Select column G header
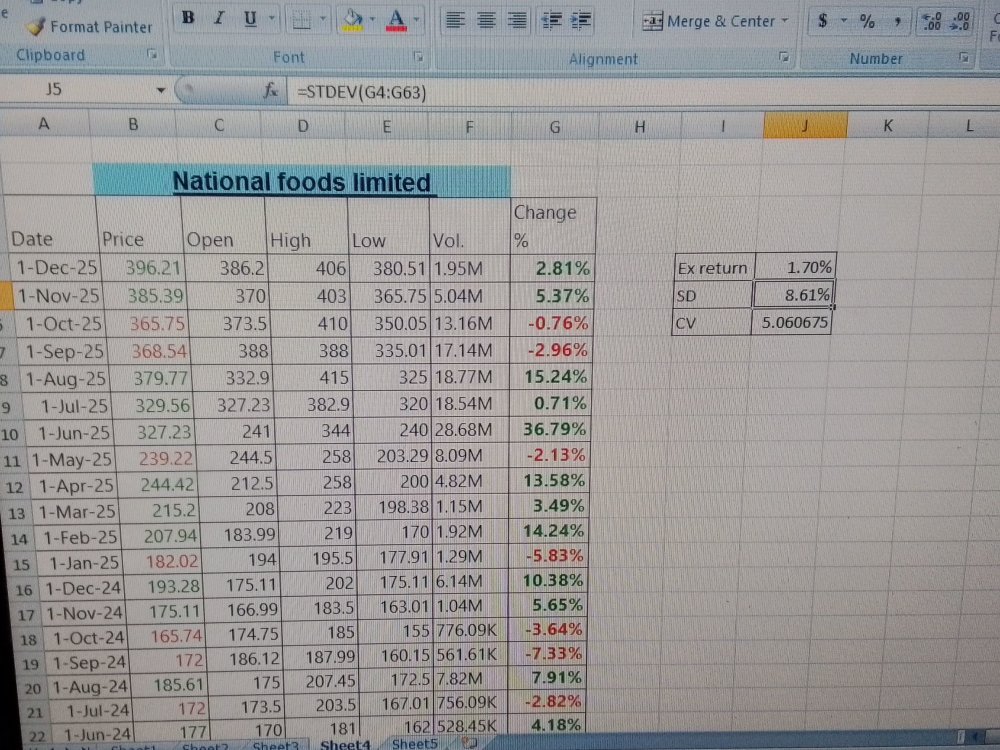The height and width of the screenshot is (750, 1000). pos(554,127)
